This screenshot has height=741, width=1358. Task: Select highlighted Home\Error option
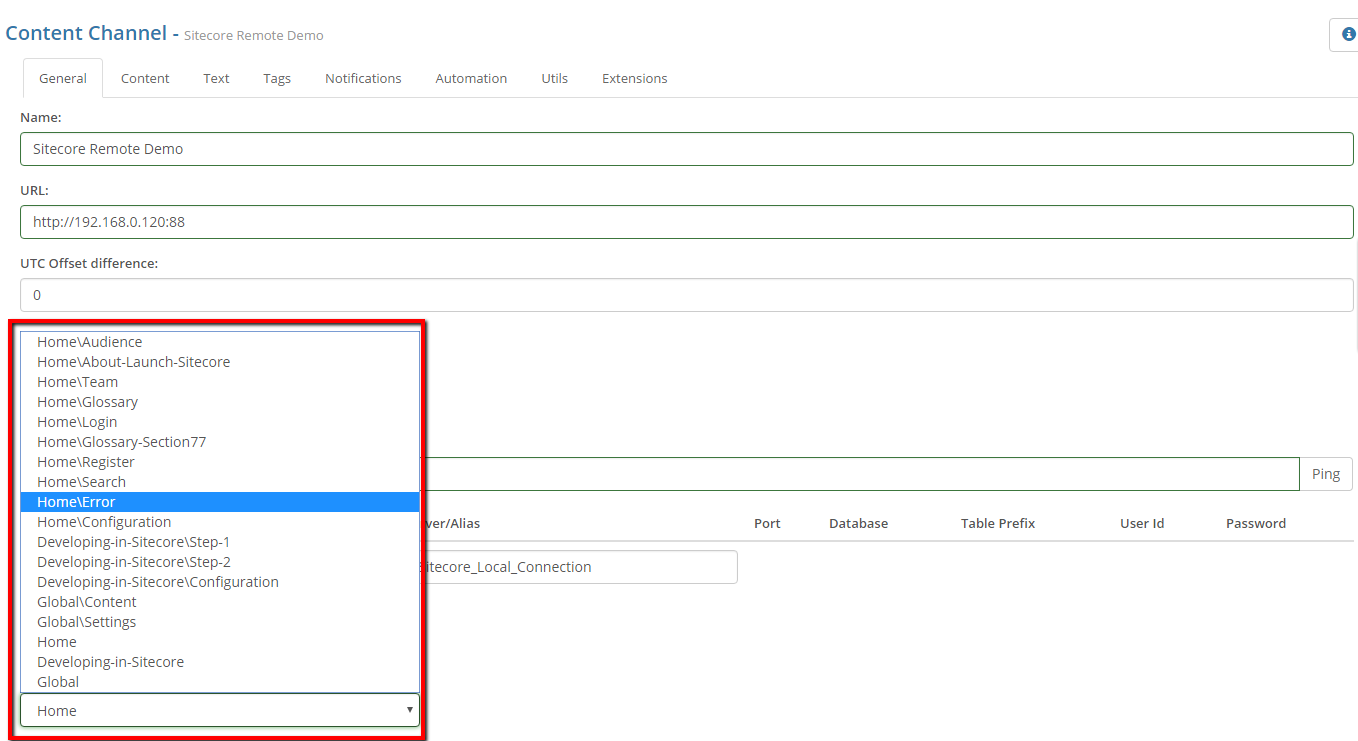[x=220, y=502]
